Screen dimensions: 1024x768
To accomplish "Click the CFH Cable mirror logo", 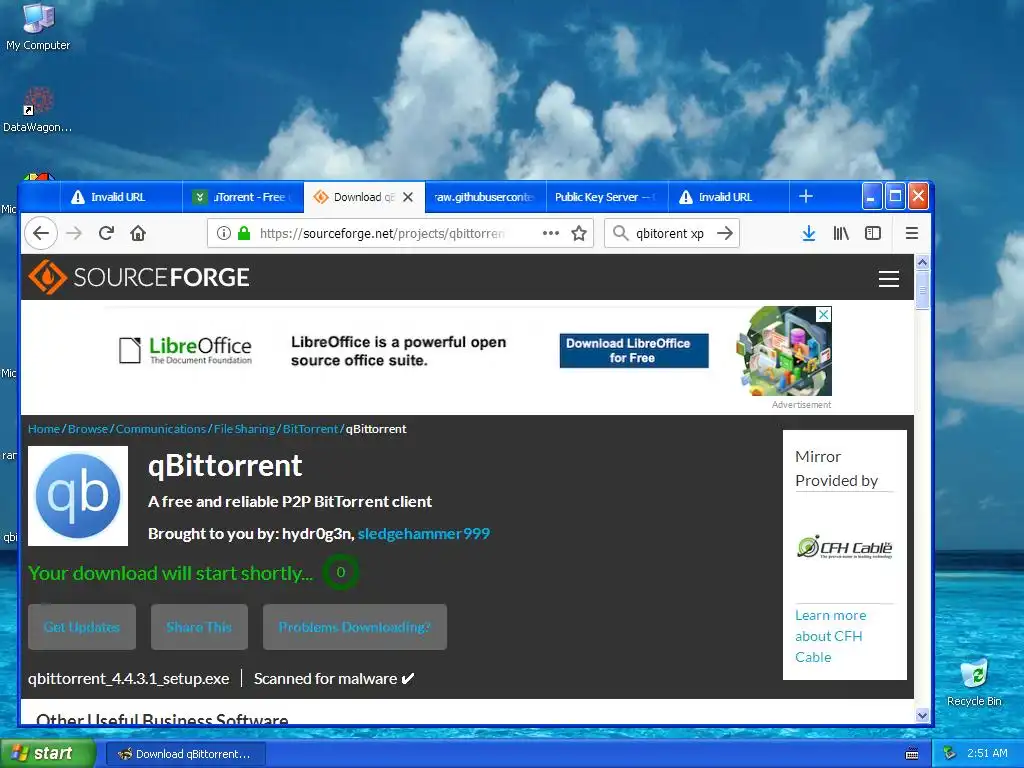I will 844,547.
